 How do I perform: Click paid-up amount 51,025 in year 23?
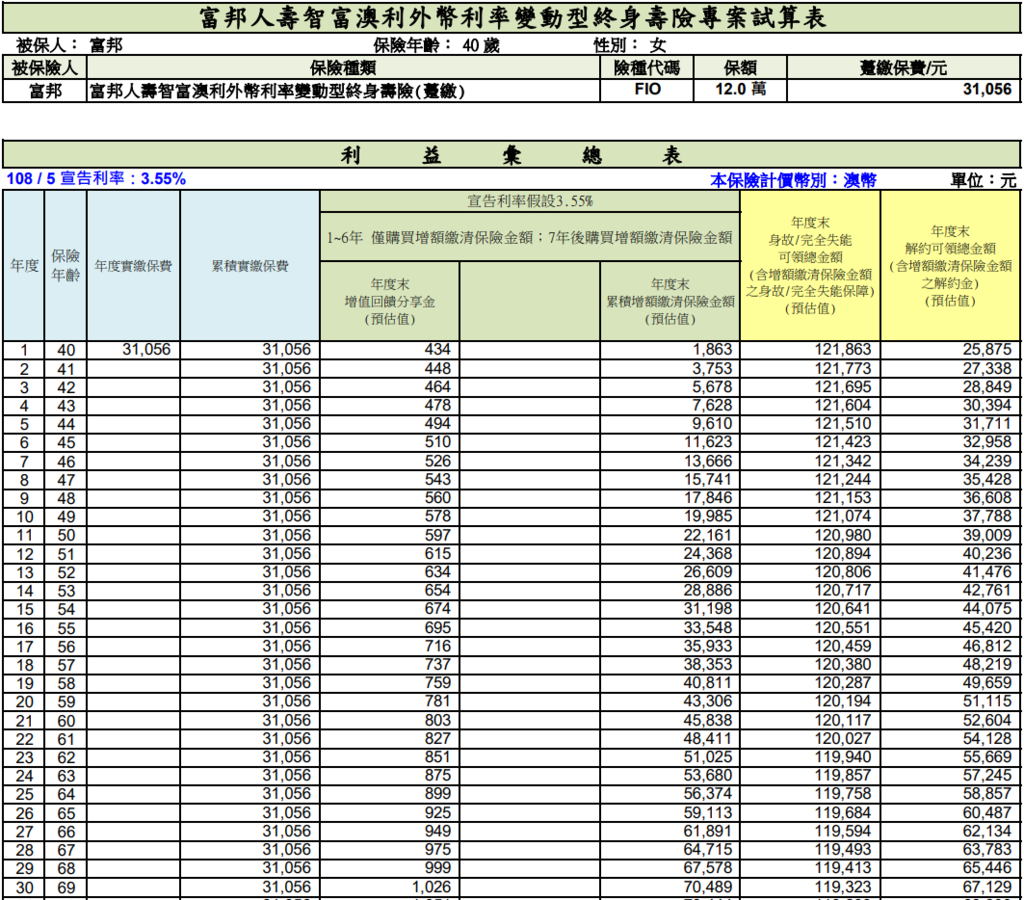click(x=709, y=756)
